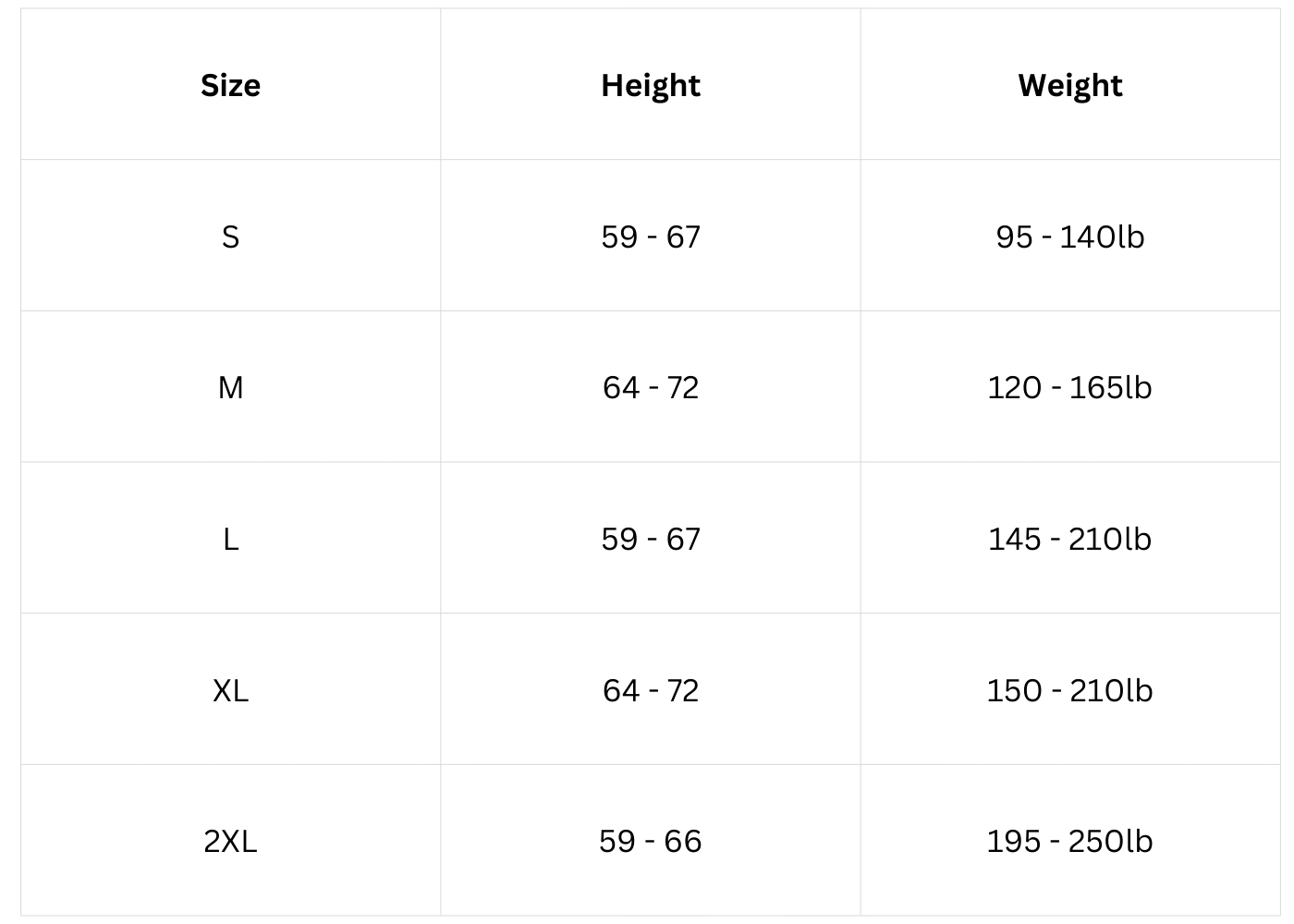The height and width of the screenshot is (924, 1294).
Task: Select the XL size cell
Action: [230, 690]
